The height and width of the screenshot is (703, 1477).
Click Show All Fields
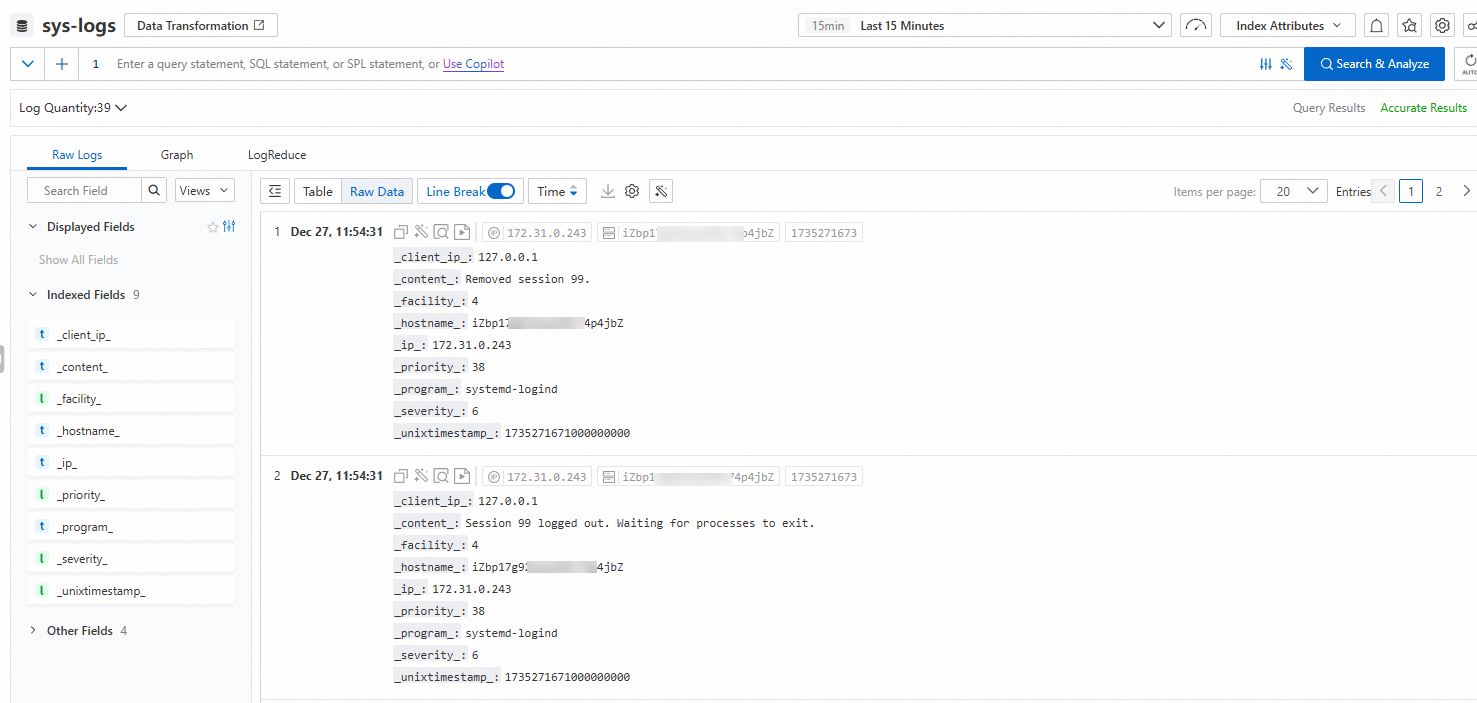[x=78, y=260]
